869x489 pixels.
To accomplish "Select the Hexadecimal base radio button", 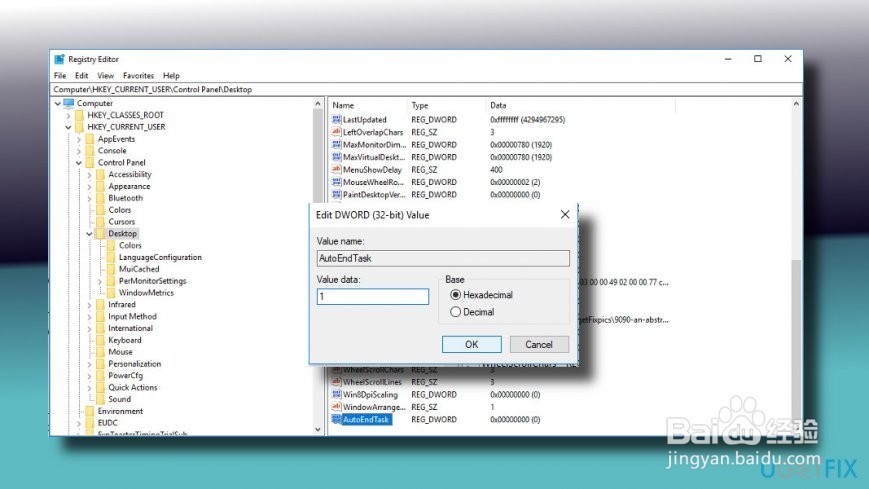I will coord(456,295).
